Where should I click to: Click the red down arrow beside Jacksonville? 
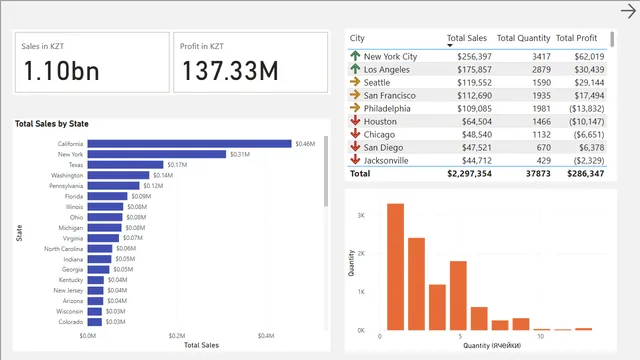(x=355, y=160)
